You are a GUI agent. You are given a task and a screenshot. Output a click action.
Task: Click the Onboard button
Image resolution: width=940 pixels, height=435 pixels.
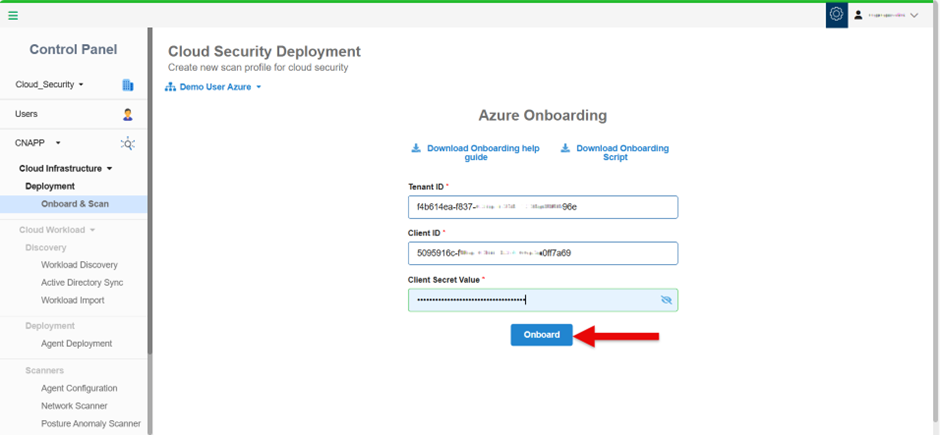coord(541,335)
